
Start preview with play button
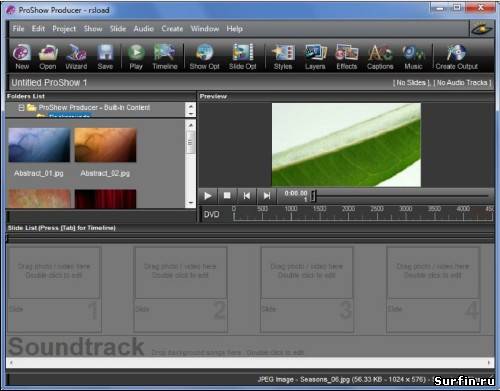207,196
